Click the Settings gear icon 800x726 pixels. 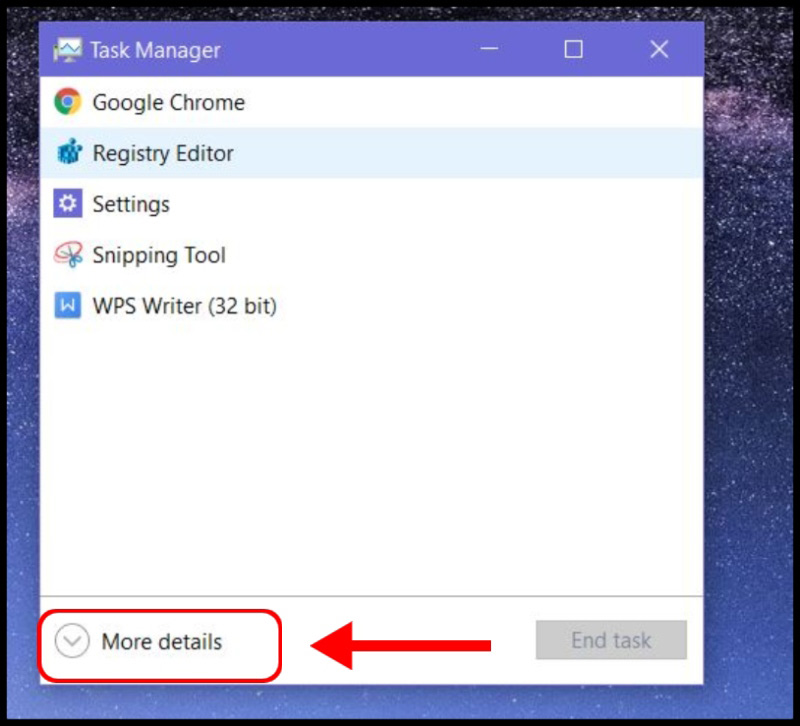[67, 204]
